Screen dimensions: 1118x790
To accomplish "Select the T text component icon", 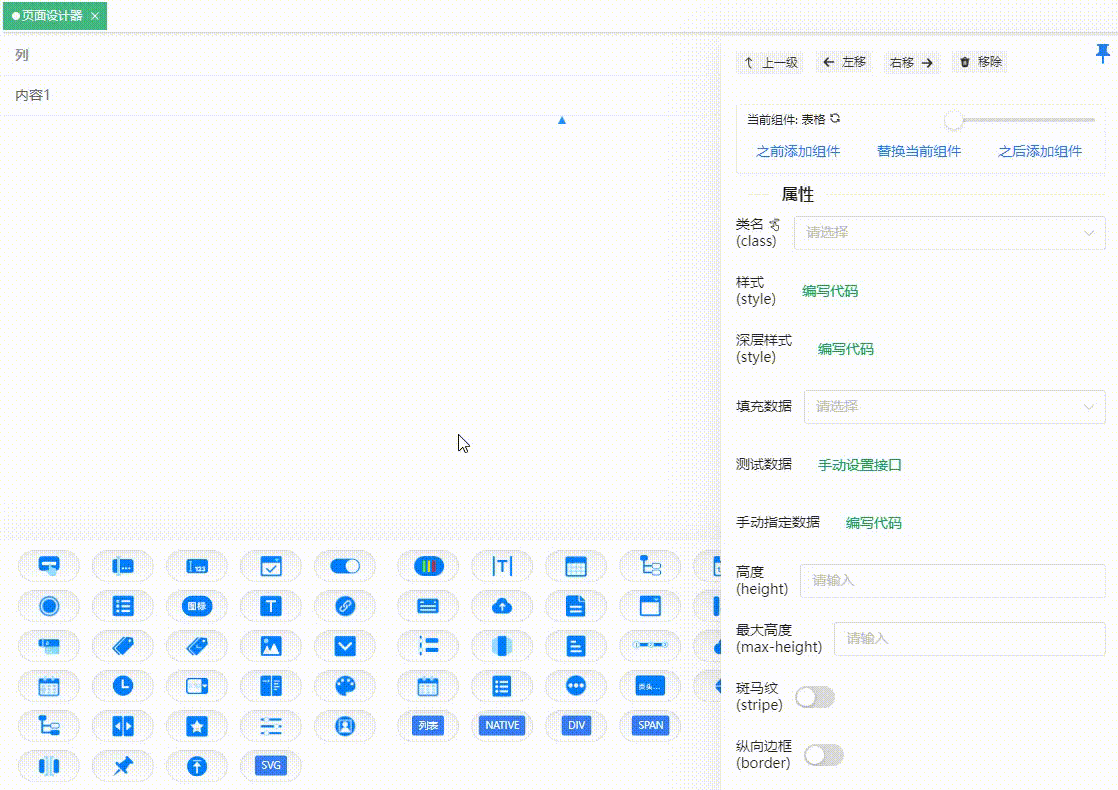I will coord(271,605).
